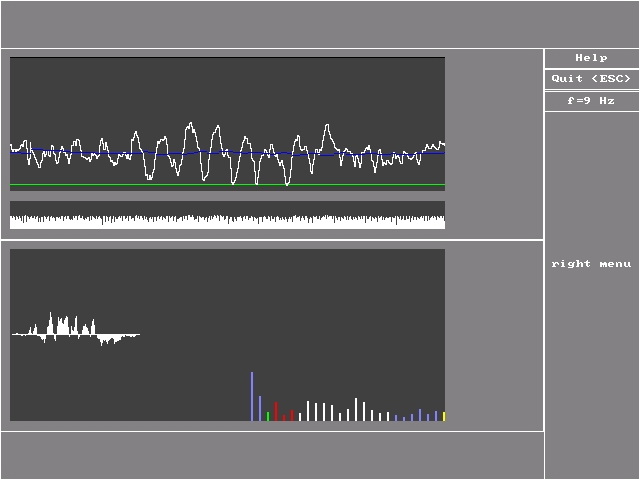Open the right menu panel
This screenshot has width=640, height=480.
(591, 264)
